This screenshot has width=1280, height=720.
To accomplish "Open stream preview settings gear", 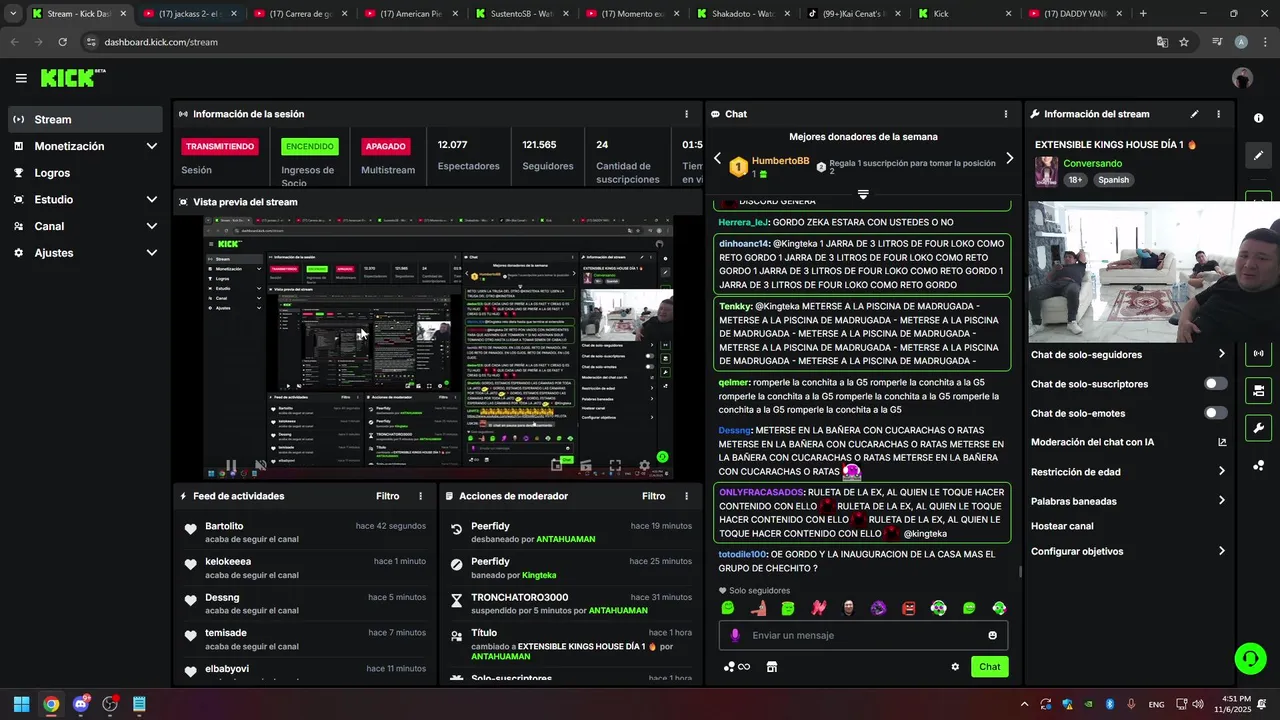I will tap(645, 465).
